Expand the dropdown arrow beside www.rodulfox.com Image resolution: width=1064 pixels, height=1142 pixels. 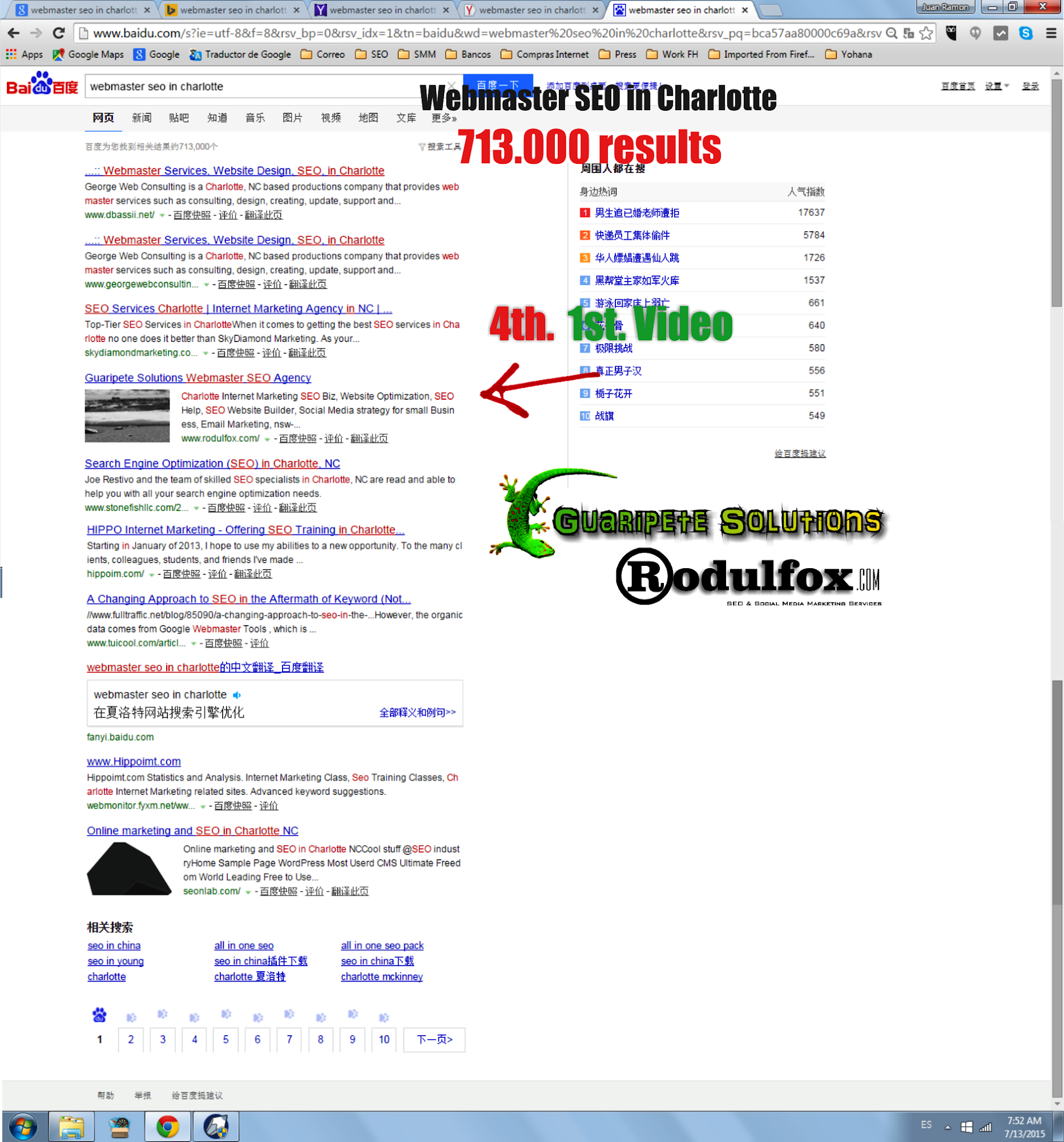267,440
